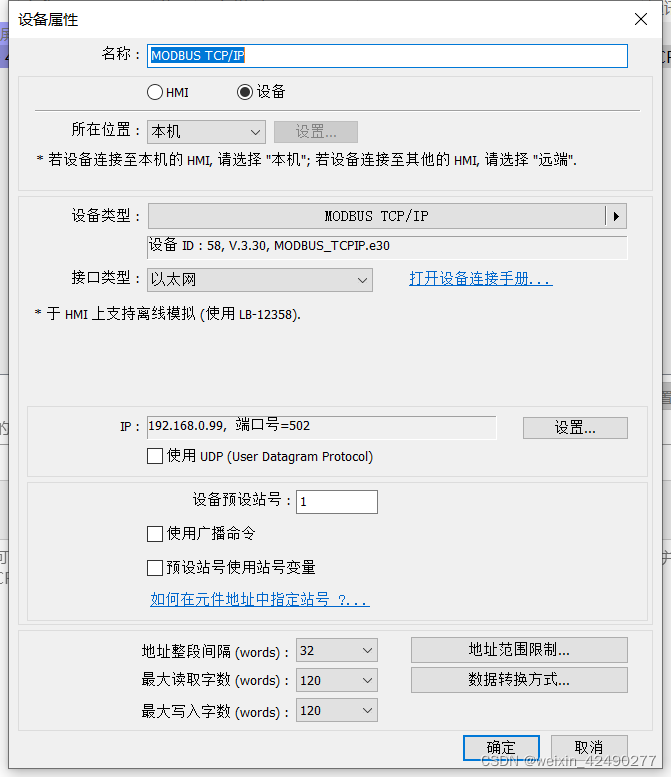Open the 打开设备连接手册 link
Screen dimensions: 671x777
pos(481,278)
